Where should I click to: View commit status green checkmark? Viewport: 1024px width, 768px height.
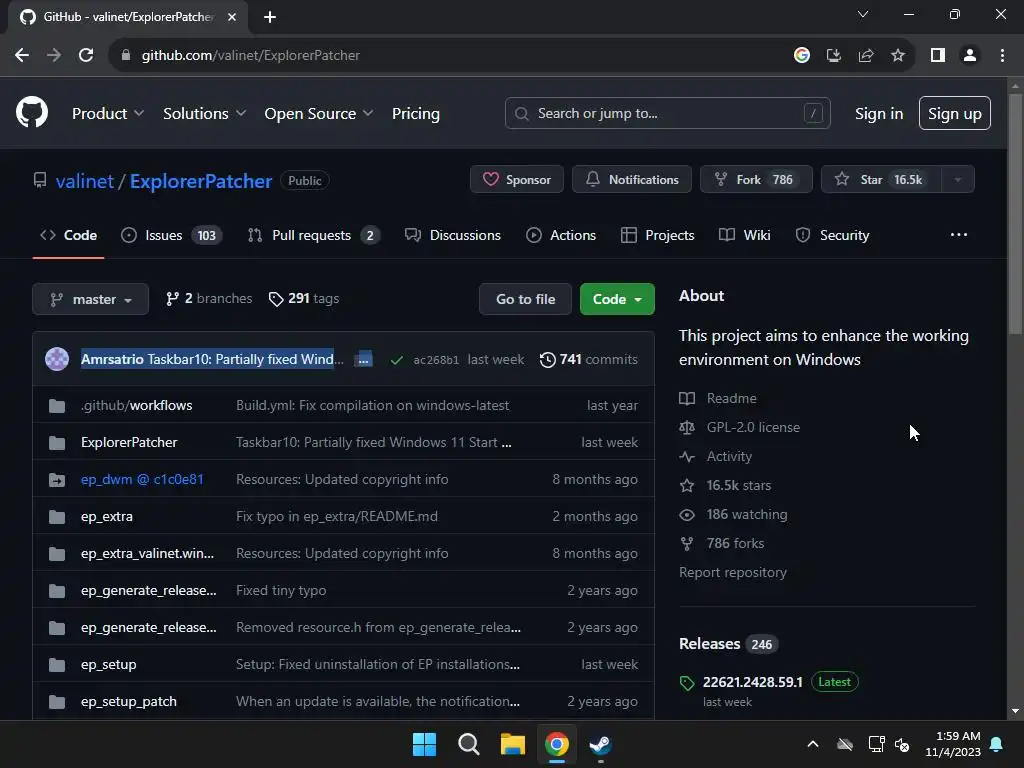[x=396, y=360]
